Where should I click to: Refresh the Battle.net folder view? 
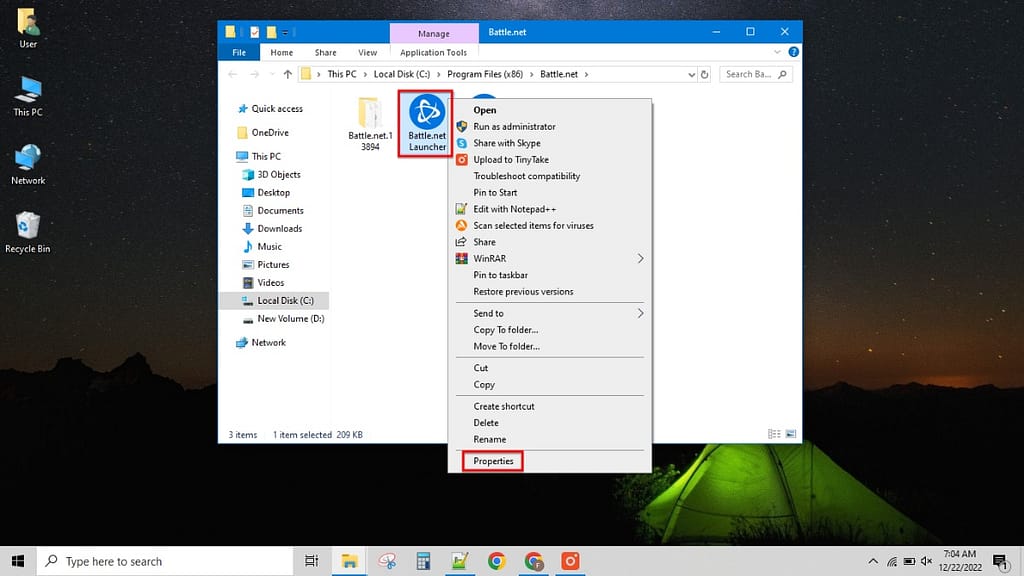coord(705,74)
